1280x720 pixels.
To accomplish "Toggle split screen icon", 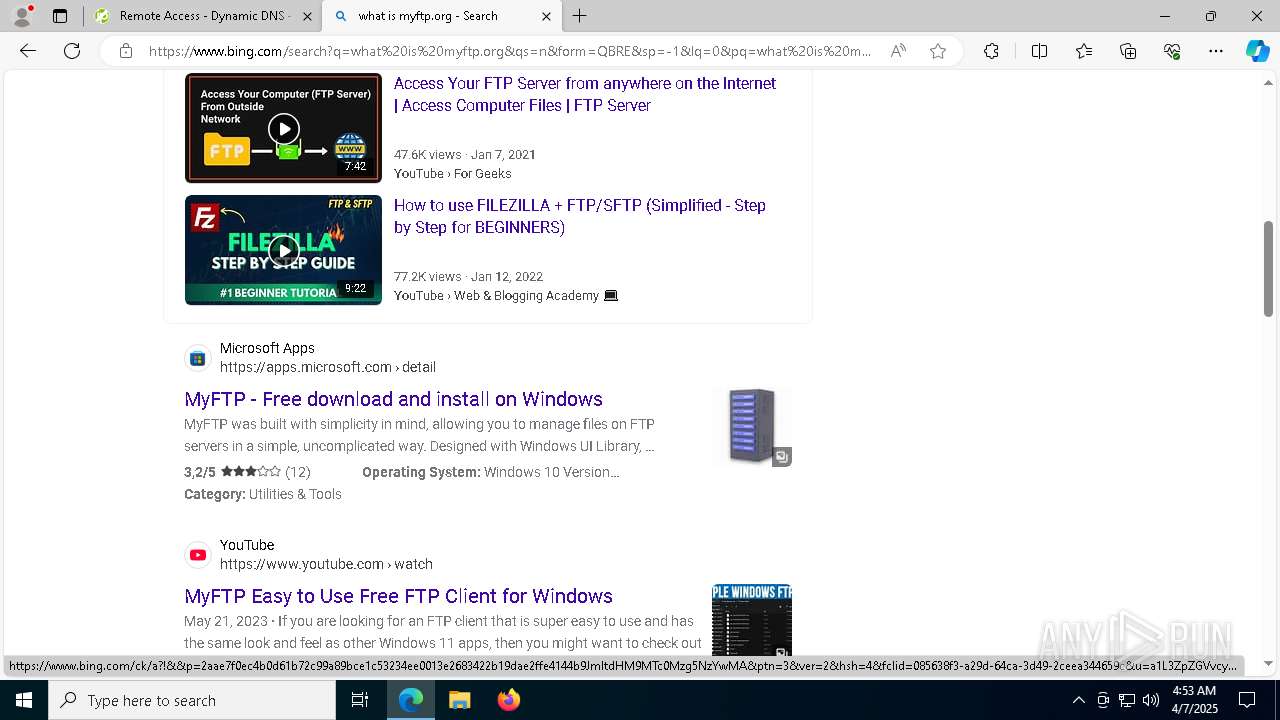I will pos(1039,51).
